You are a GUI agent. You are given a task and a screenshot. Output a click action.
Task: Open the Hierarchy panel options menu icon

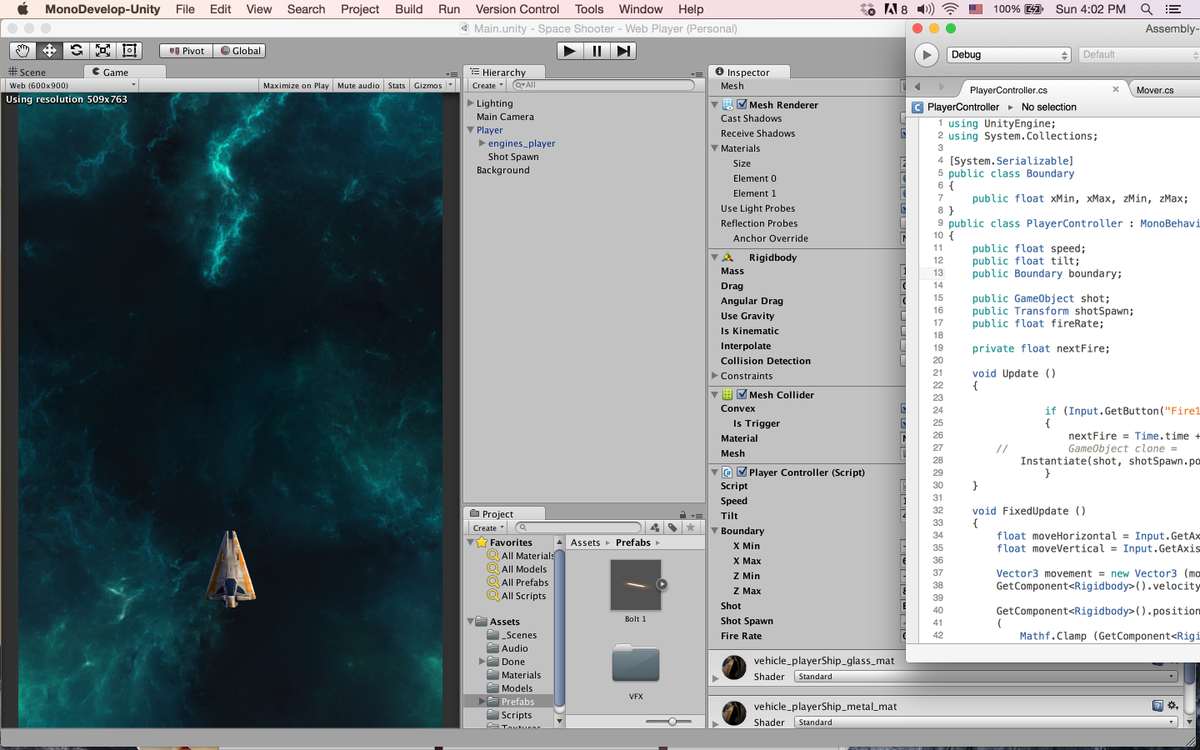[x=697, y=73]
